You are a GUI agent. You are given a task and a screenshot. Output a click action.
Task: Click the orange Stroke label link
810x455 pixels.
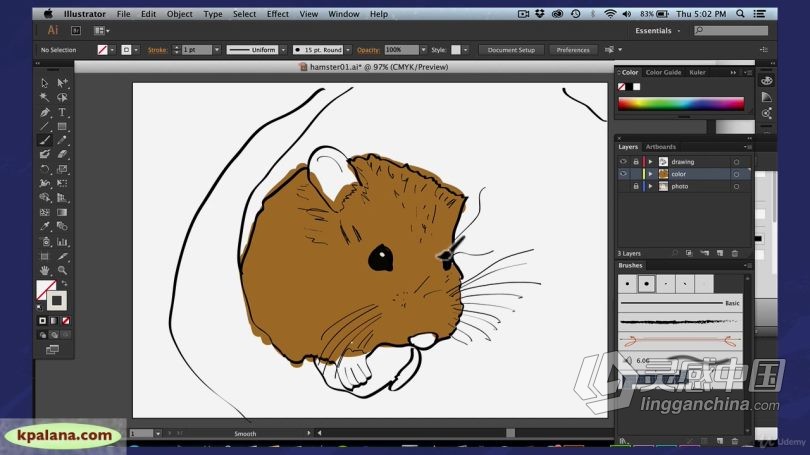(157, 50)
